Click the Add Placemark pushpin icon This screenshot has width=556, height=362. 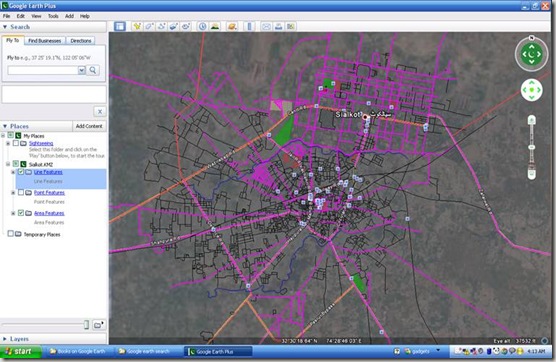click(x=137, y=27)
